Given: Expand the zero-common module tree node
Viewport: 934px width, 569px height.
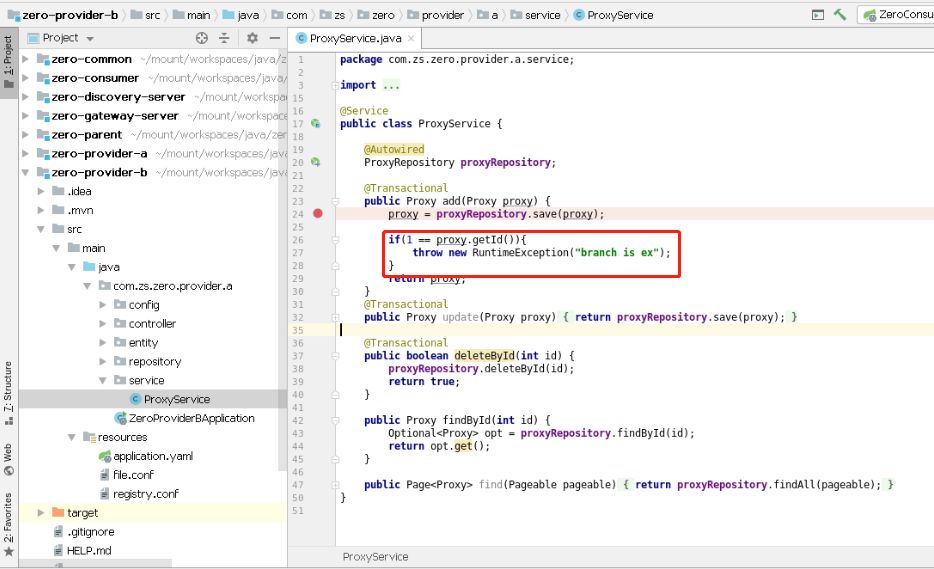Looking at the screenshot, I should pyautogui.click(x=26, y=59).
